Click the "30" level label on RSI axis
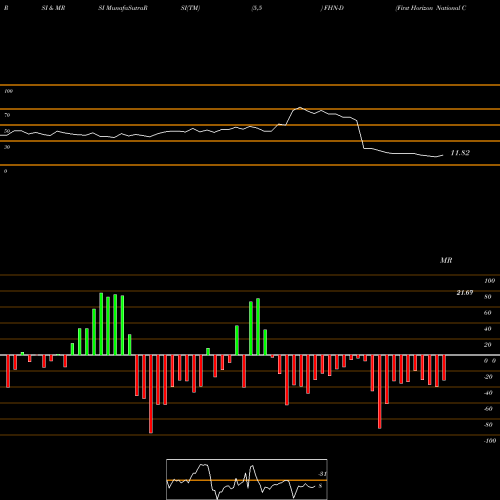Image resolution: width=500 pixels, height=500 pixels. point(7,147)
